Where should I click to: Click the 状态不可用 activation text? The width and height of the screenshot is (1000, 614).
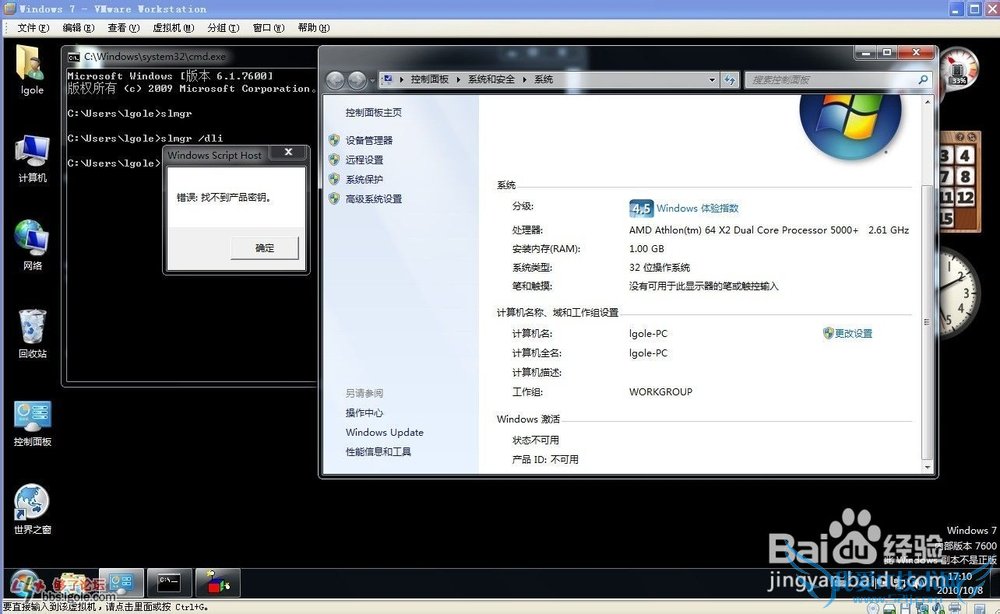tap(536, 441)
